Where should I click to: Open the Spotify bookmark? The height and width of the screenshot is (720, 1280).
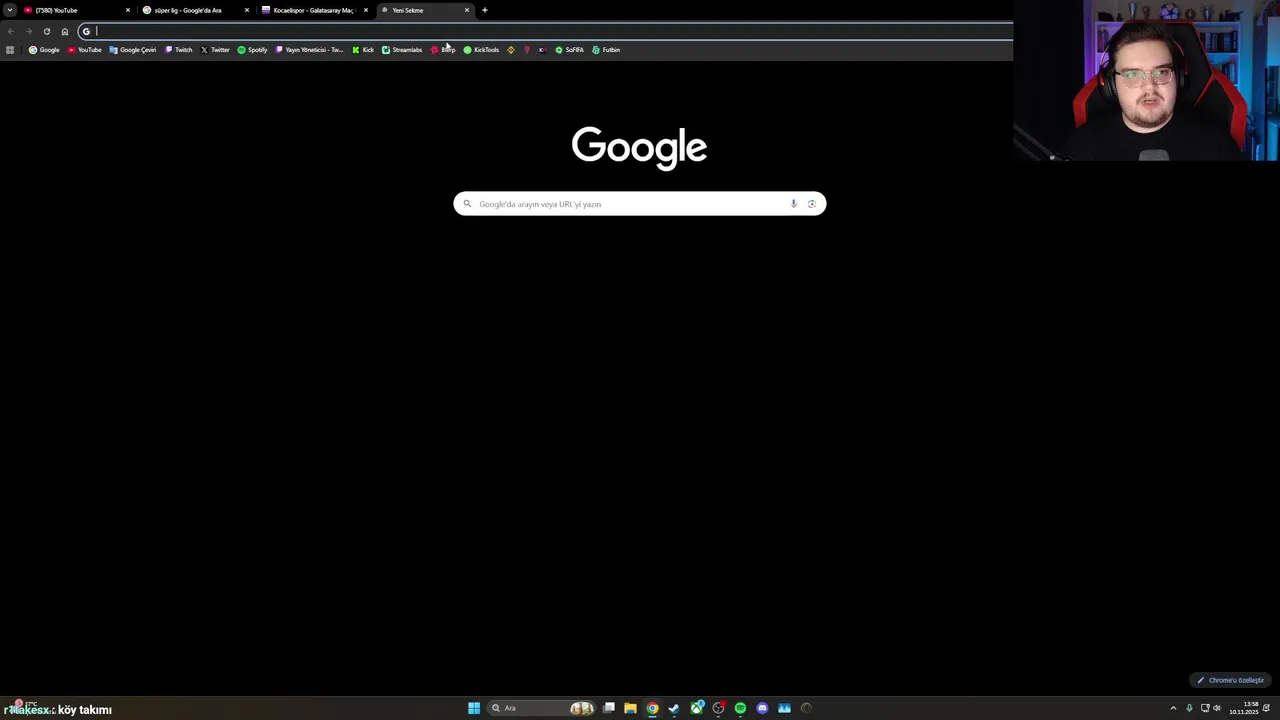point(252,50)
